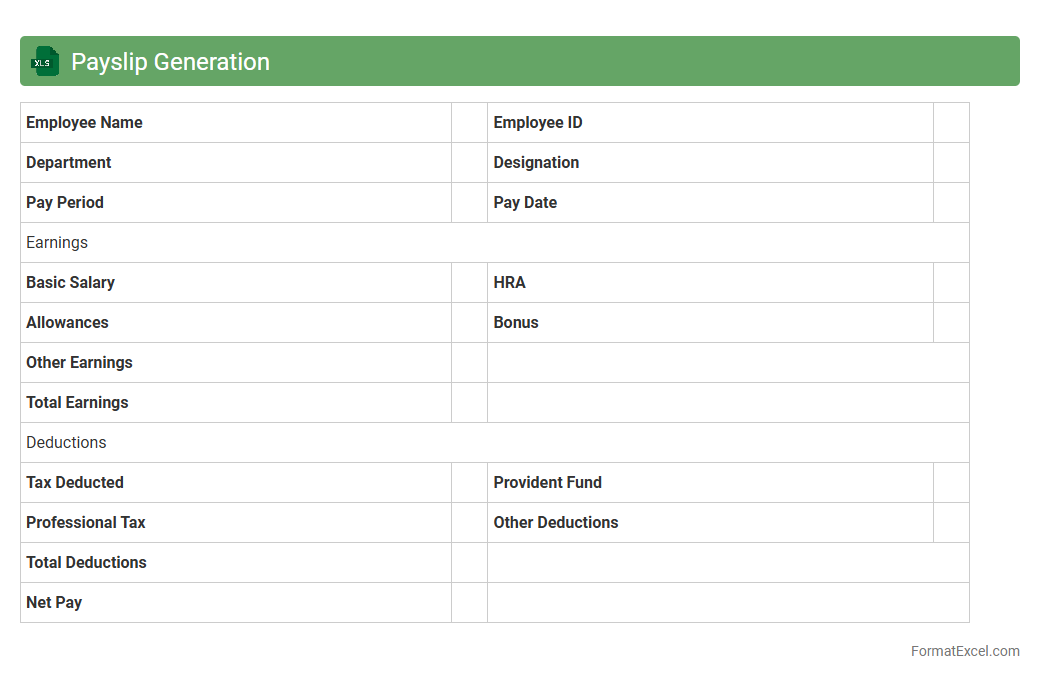Click the value cell beside Net Pay

coord(469,603)
